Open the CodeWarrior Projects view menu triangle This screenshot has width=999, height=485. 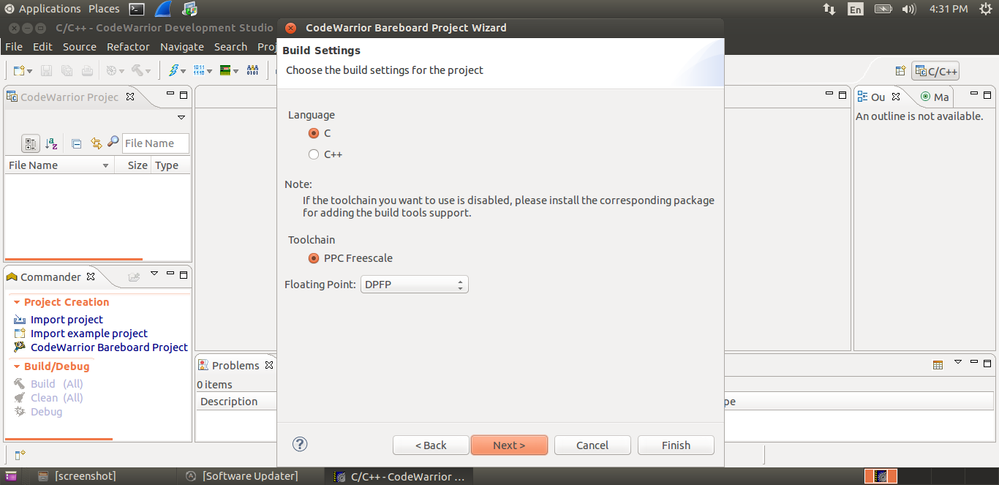coord(181,117)
